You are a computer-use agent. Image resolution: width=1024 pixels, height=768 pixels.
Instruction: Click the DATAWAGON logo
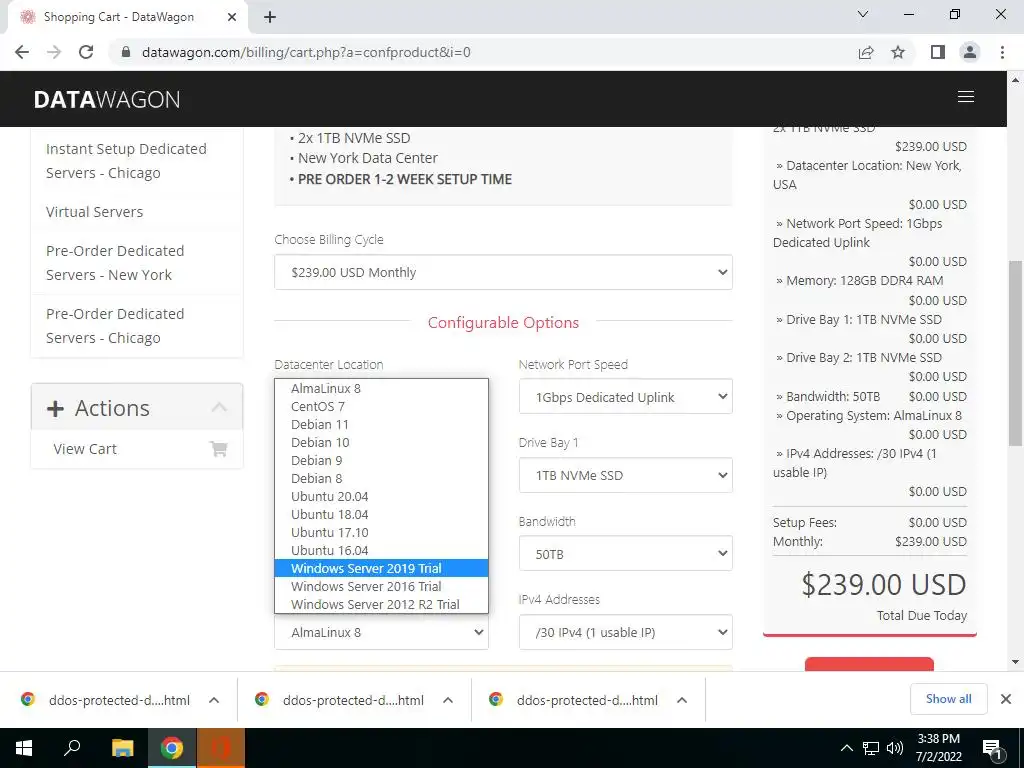click(106, 99)
